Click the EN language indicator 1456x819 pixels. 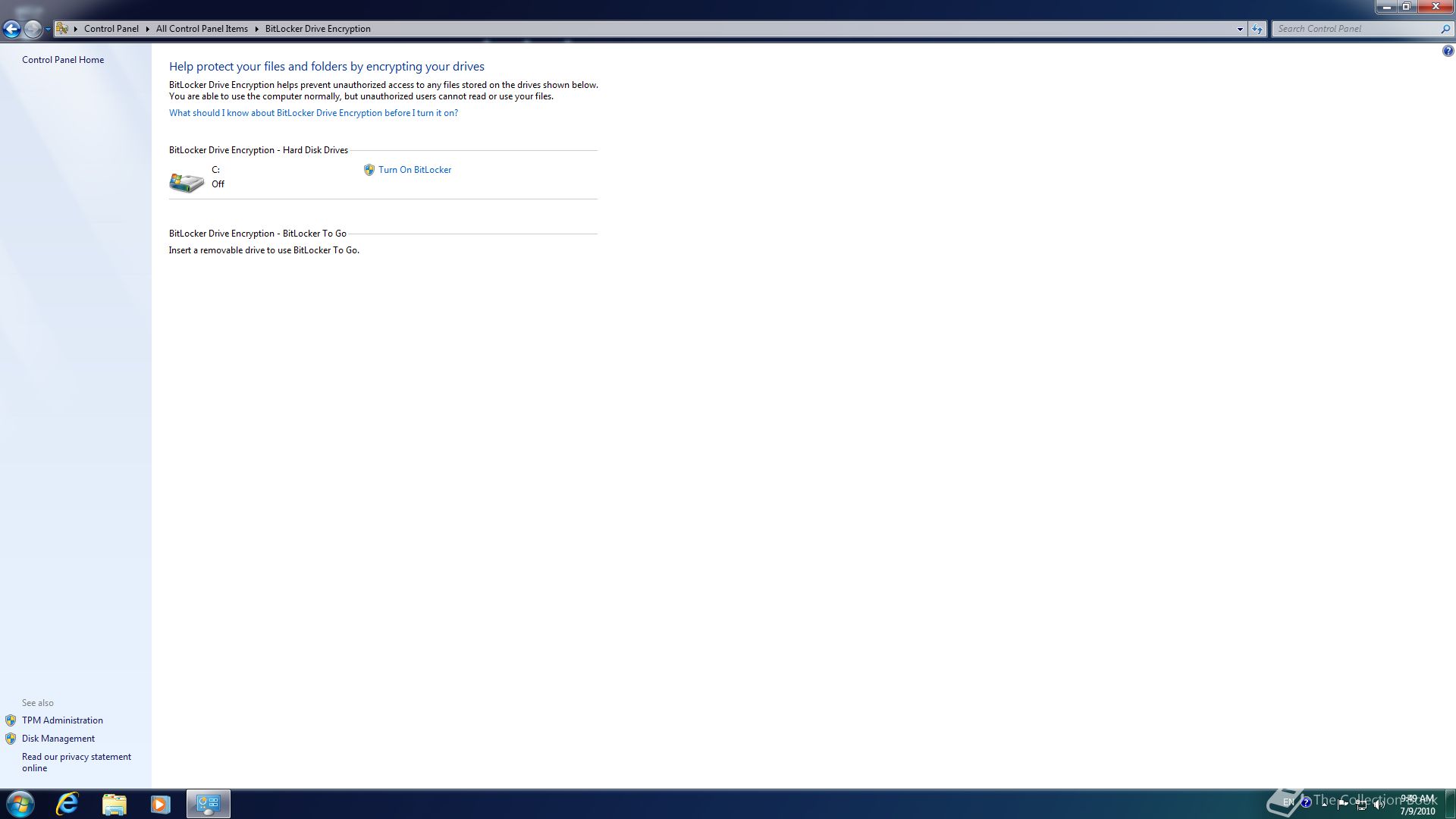(1288, 802)
